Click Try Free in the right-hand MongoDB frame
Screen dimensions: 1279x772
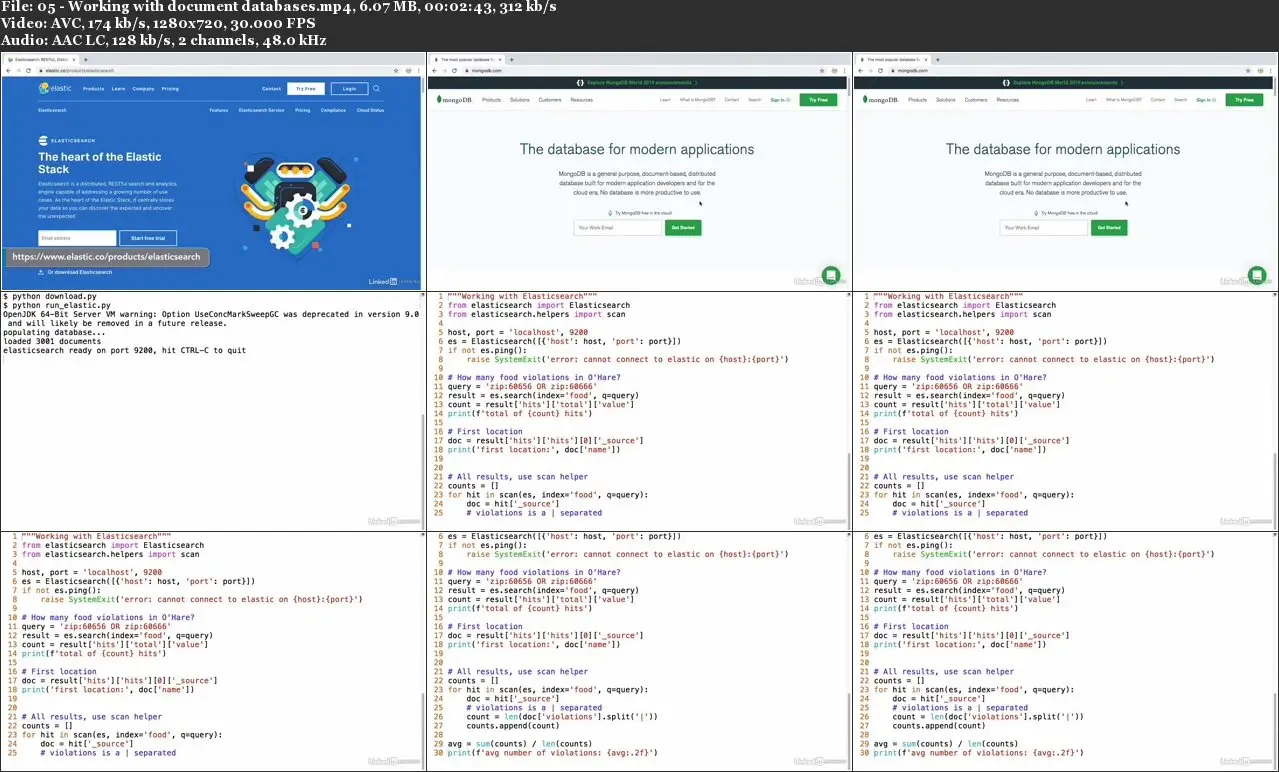pyautogui.click(x=1244, y=100)
